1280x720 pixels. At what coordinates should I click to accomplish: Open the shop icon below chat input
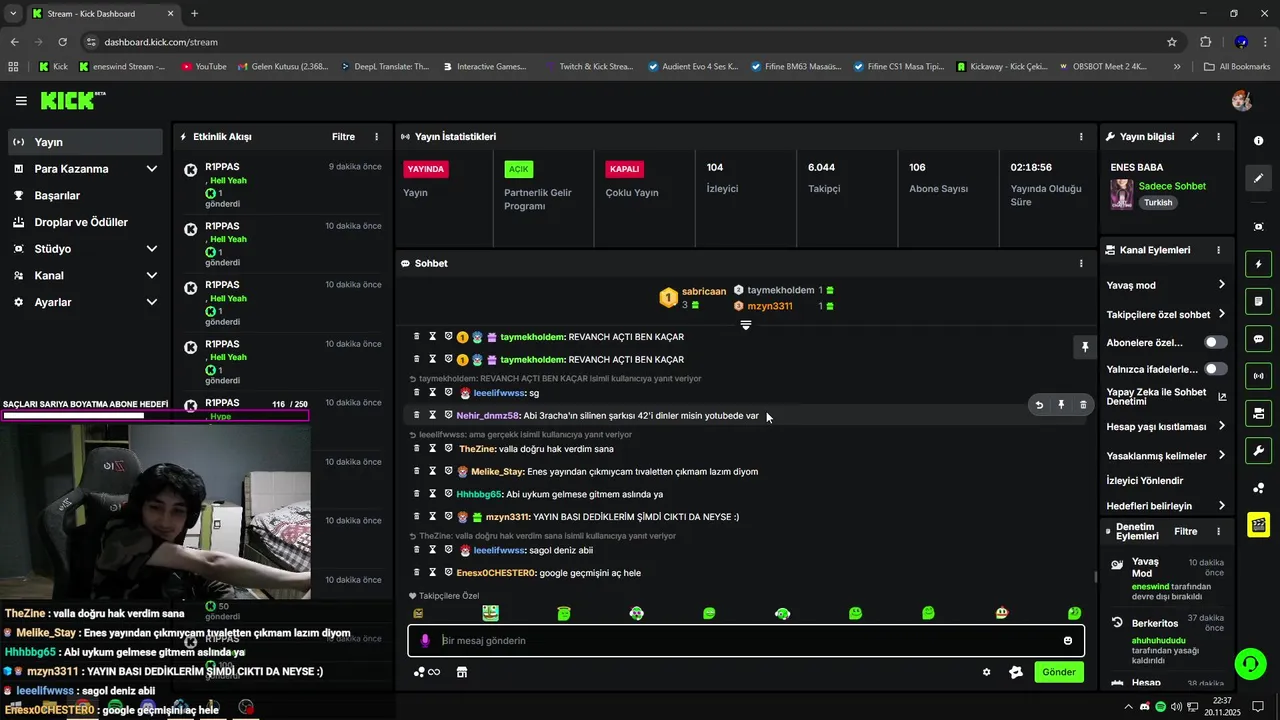tap(462, 672)
